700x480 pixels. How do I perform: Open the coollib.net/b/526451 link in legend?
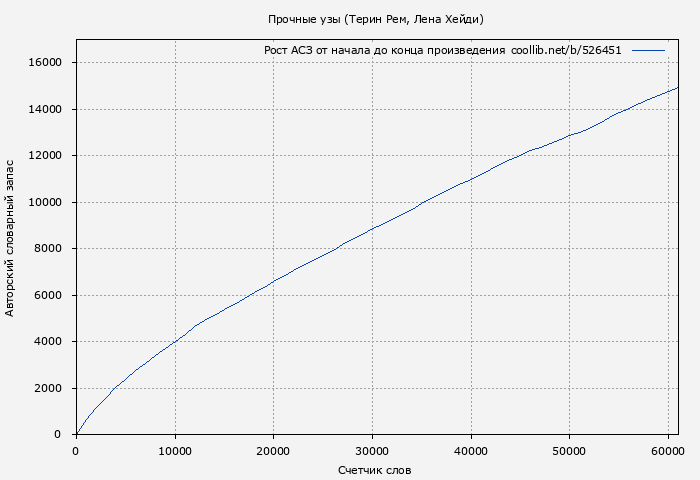click(566, 50)
